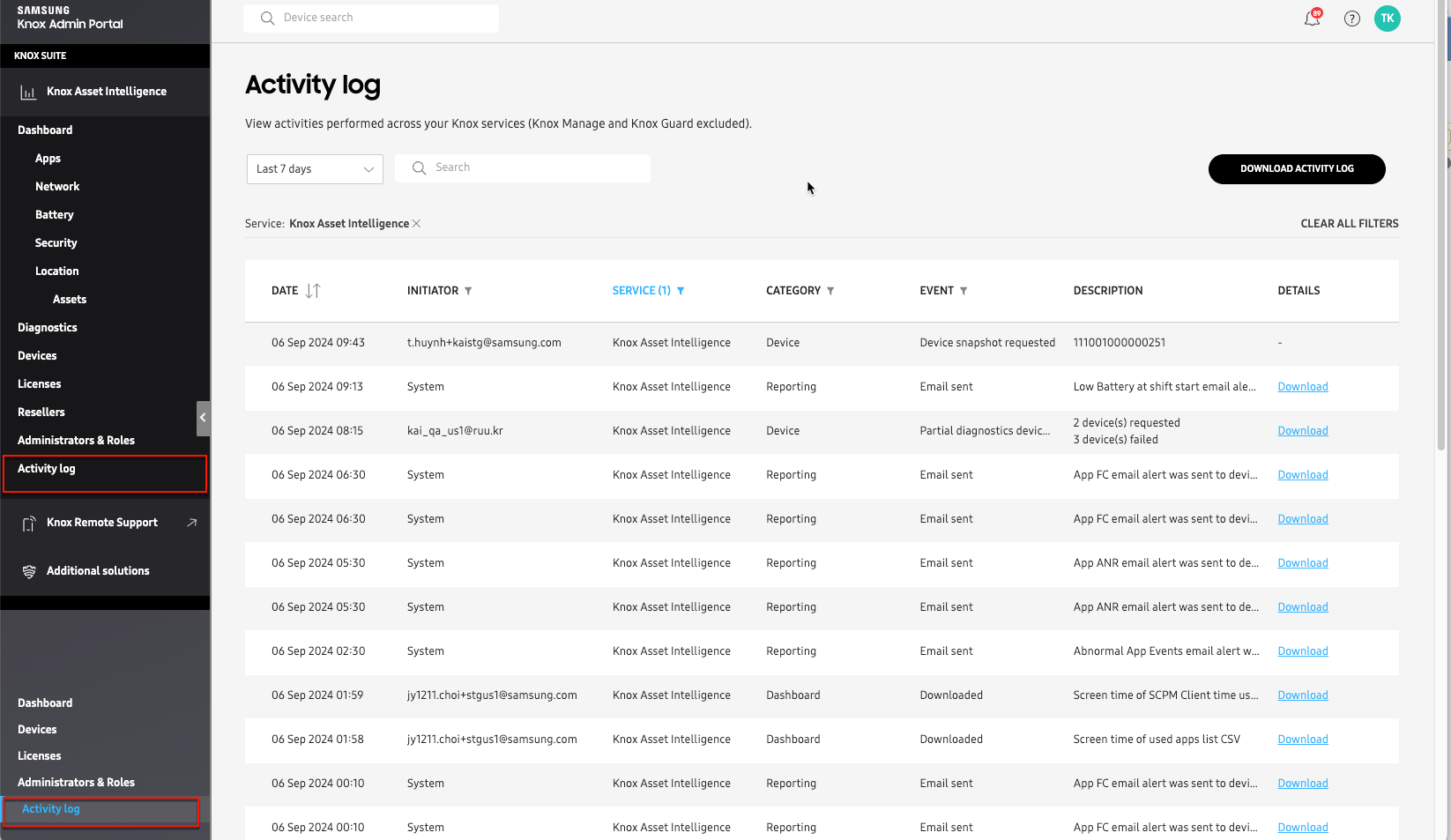
Task: Download details for Screen time of used apps CSV
Action: [1302, 740]
